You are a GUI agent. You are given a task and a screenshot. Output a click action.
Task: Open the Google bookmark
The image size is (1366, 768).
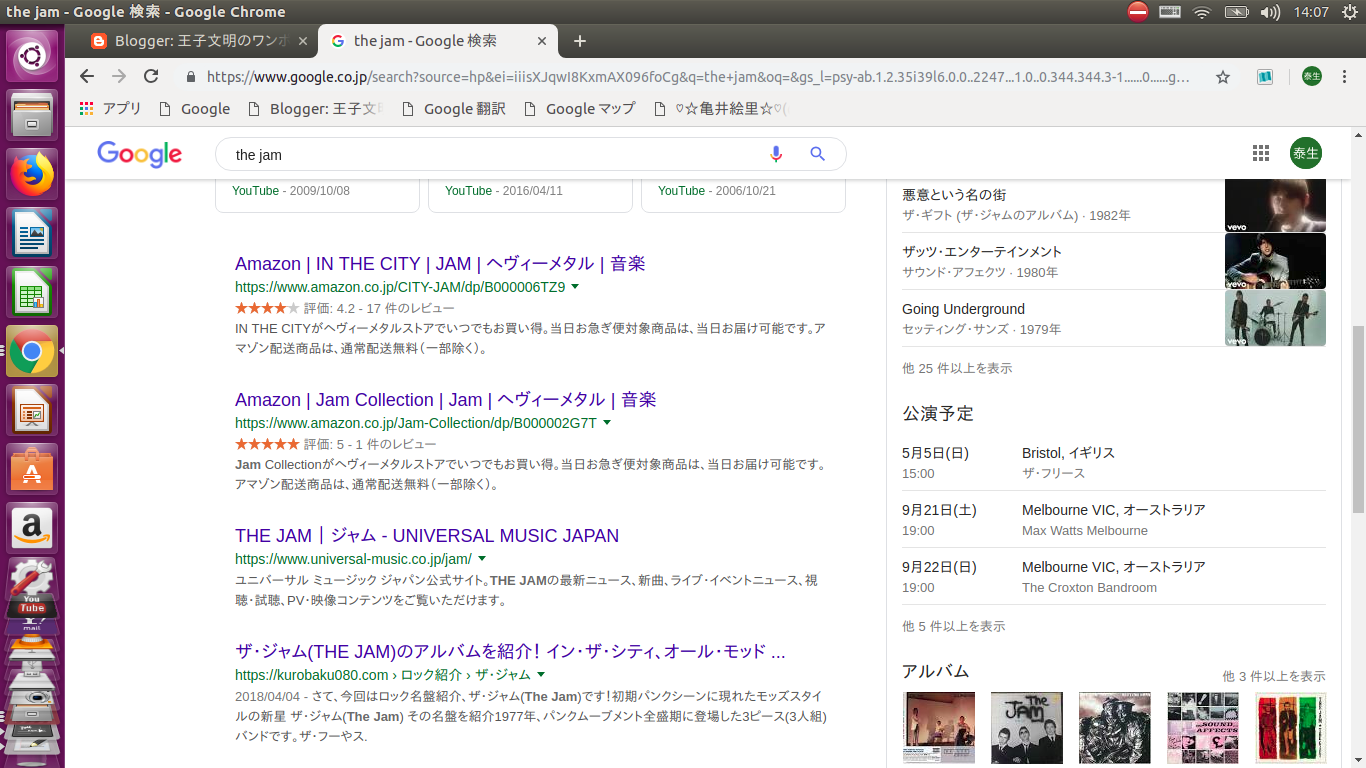click(x=194, y=109)
